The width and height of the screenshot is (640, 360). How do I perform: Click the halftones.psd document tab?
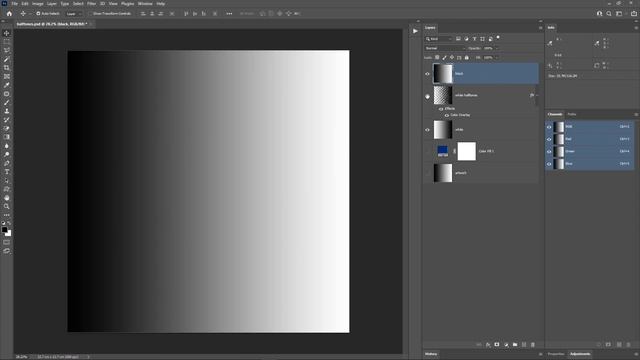click(x=52, y=24)
